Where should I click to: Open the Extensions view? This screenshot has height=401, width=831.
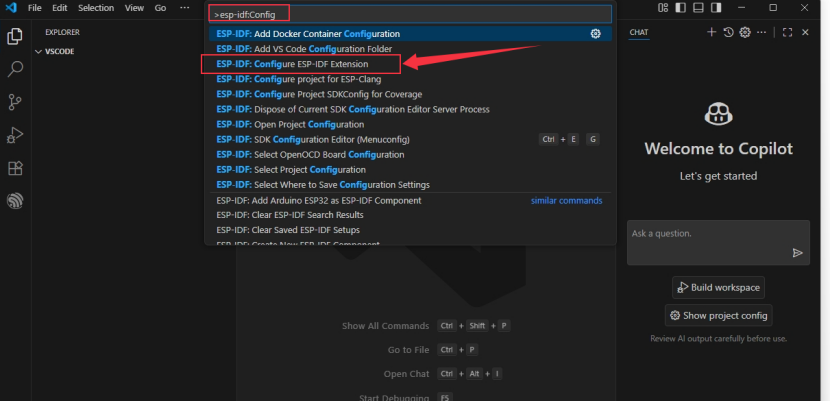point(15,168)
